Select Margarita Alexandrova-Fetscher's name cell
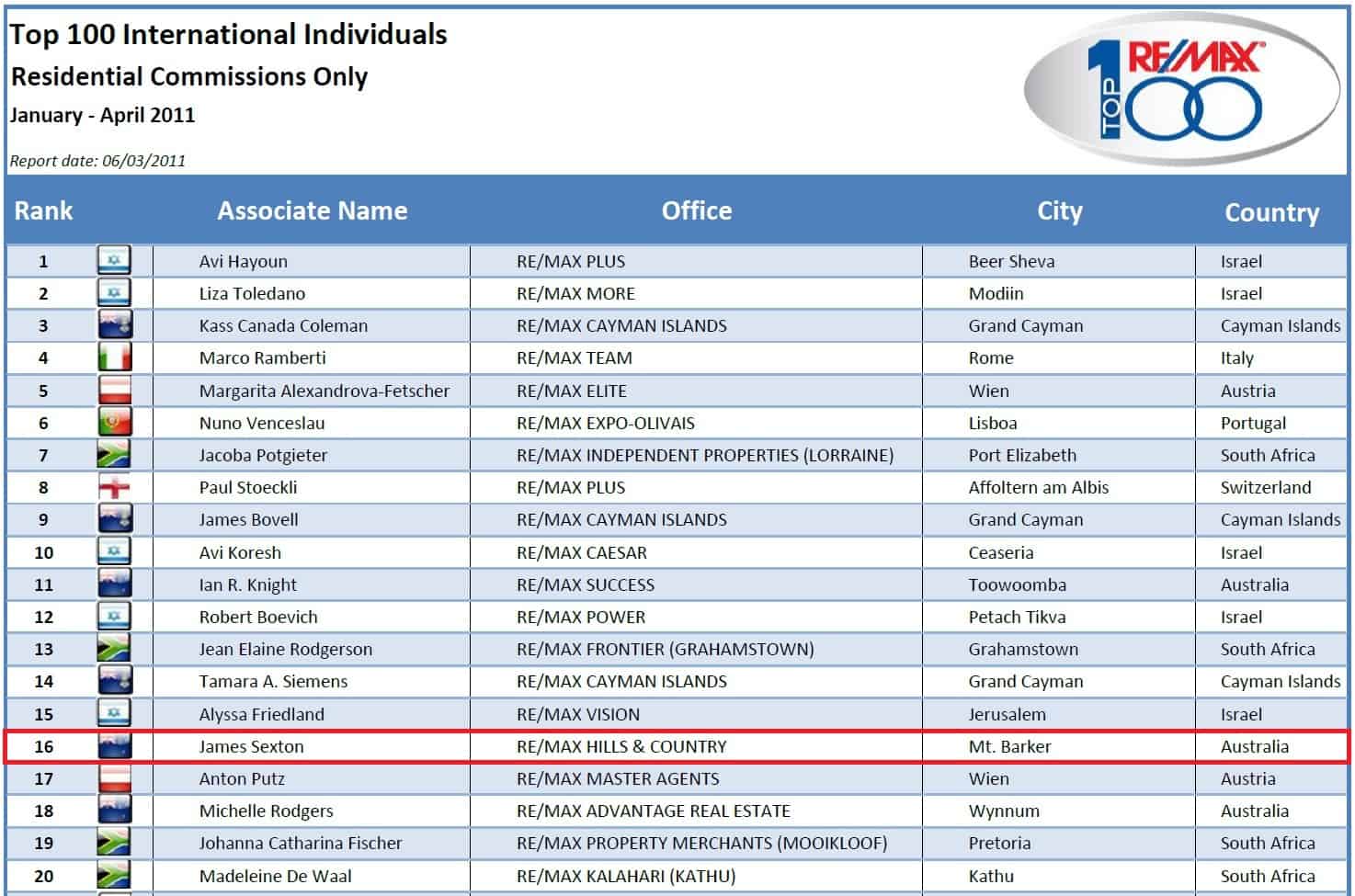1355x896 pixels. (325, 391)
